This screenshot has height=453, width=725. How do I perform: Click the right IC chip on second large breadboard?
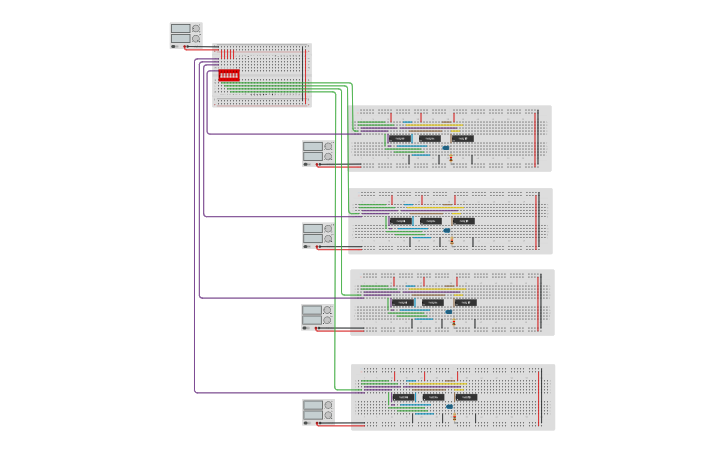(x=463, y=221)
